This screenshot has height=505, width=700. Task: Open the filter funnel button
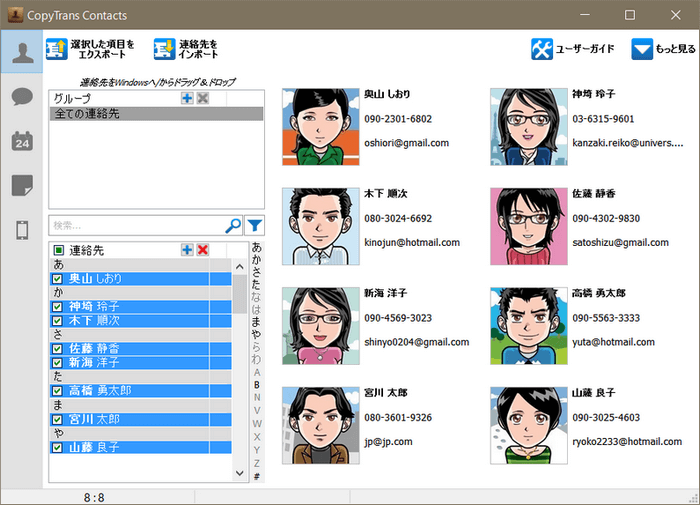click(x=254, y=225)
